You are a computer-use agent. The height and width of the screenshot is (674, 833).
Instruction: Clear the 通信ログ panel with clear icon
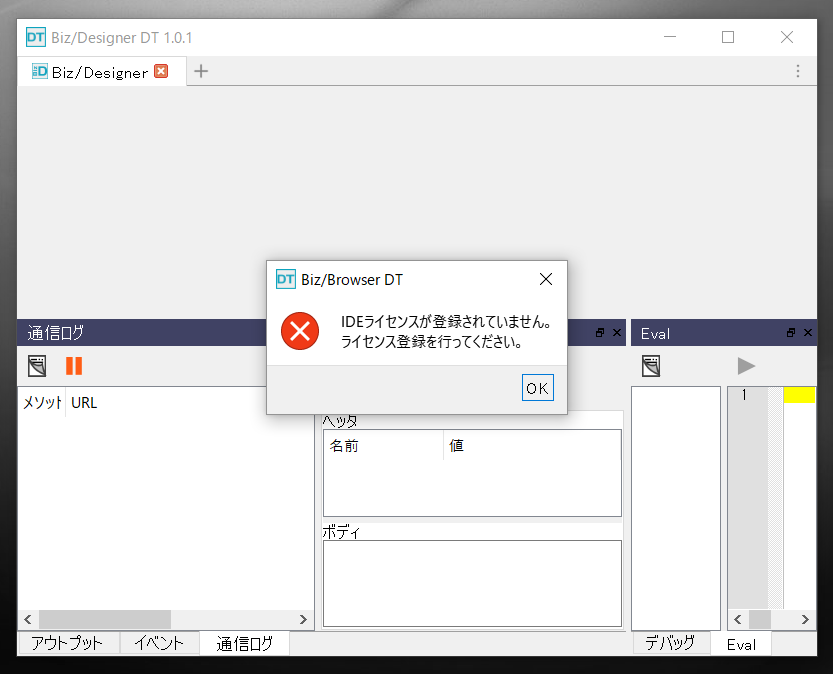coord(37,366)
